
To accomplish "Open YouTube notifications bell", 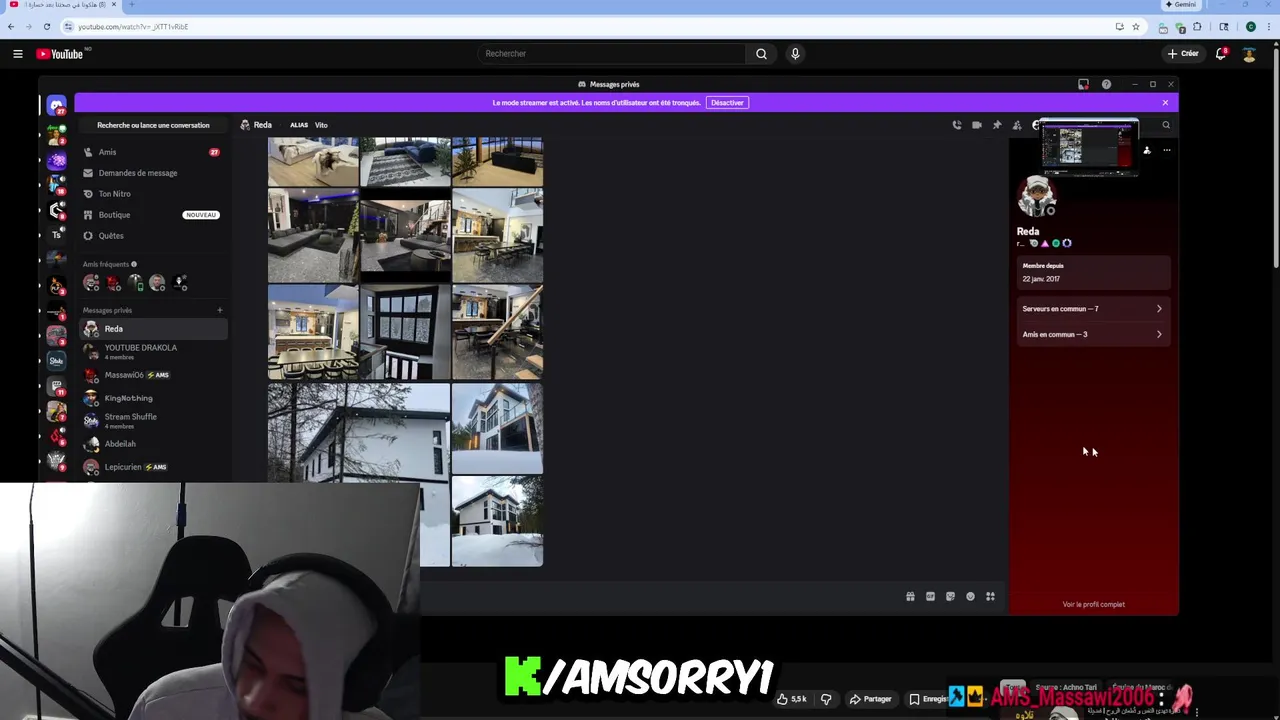I will (1220, 54).
